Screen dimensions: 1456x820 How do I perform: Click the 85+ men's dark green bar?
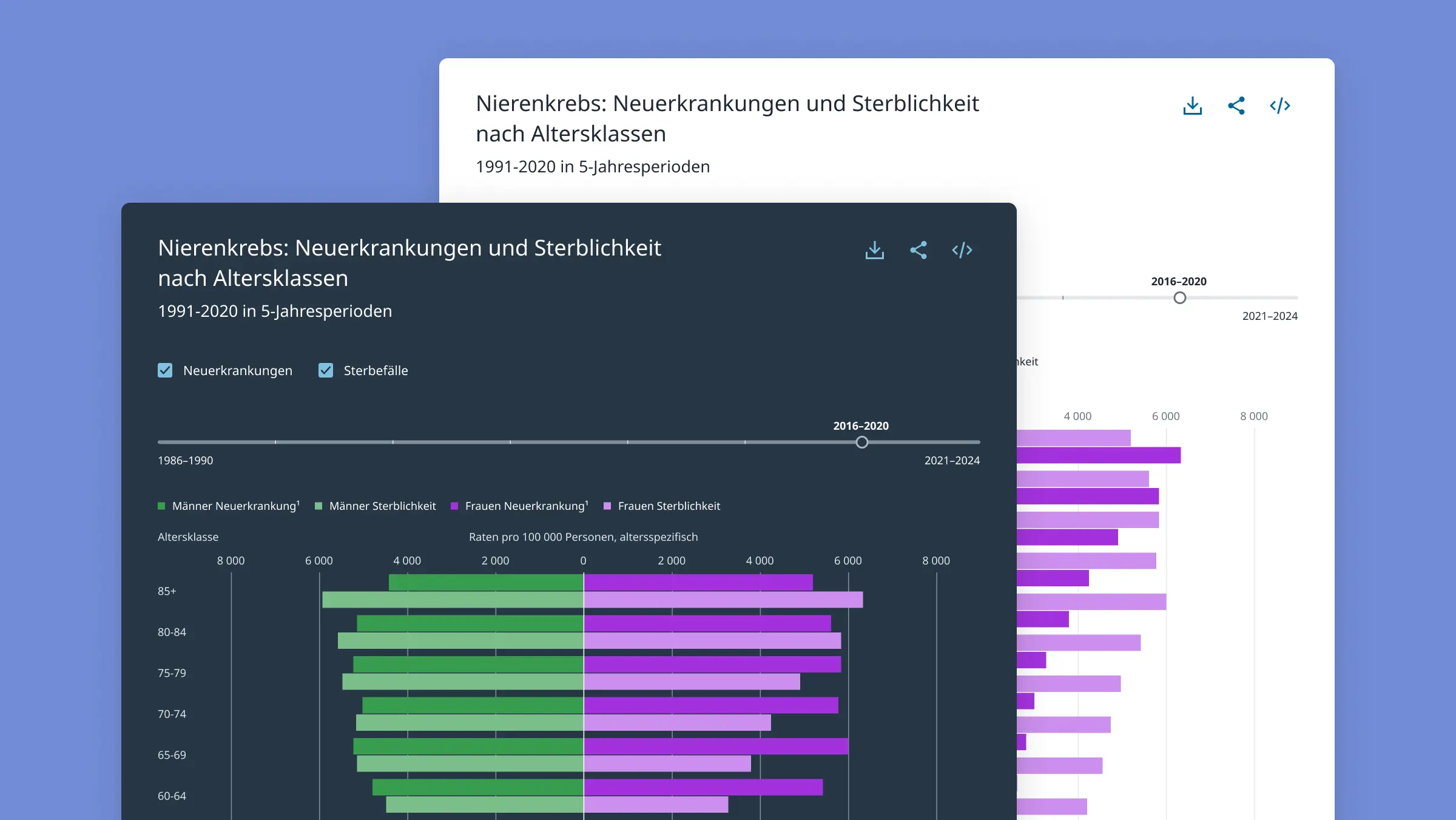(x=485, y=583)
